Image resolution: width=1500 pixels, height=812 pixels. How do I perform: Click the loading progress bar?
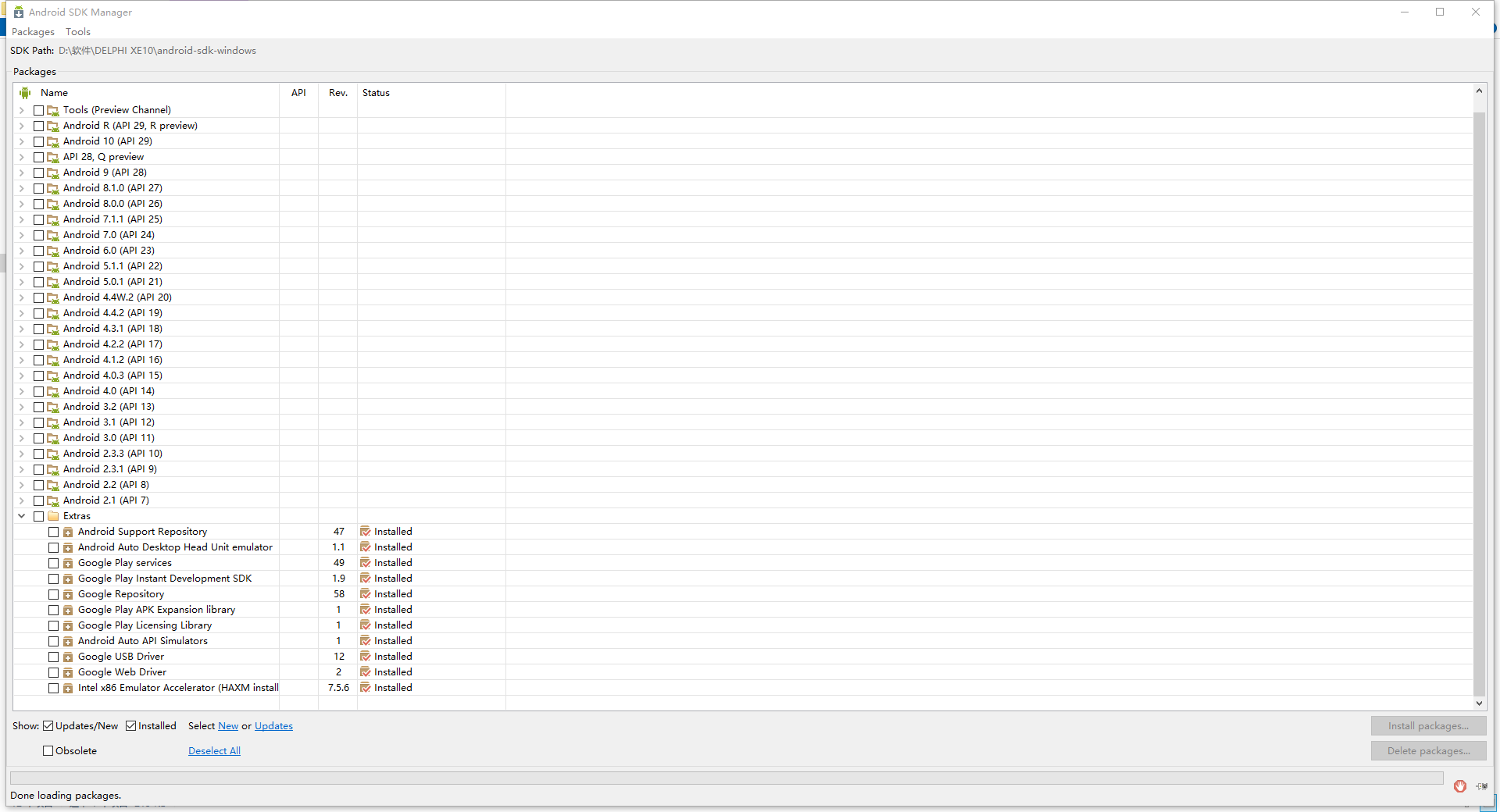pos(727,778)
